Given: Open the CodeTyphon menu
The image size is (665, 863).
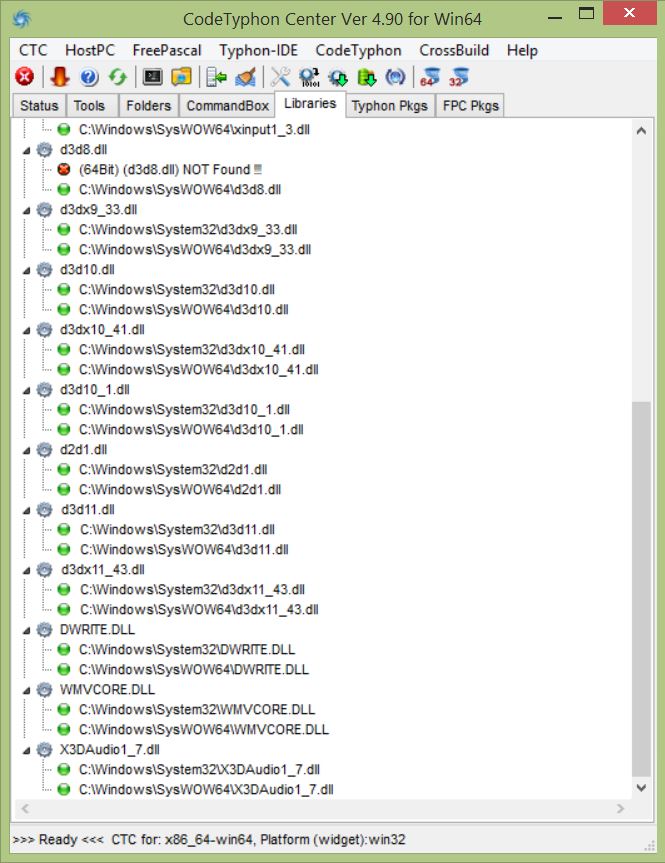Looking at the screenshot, I should click(x=358, y=50).
